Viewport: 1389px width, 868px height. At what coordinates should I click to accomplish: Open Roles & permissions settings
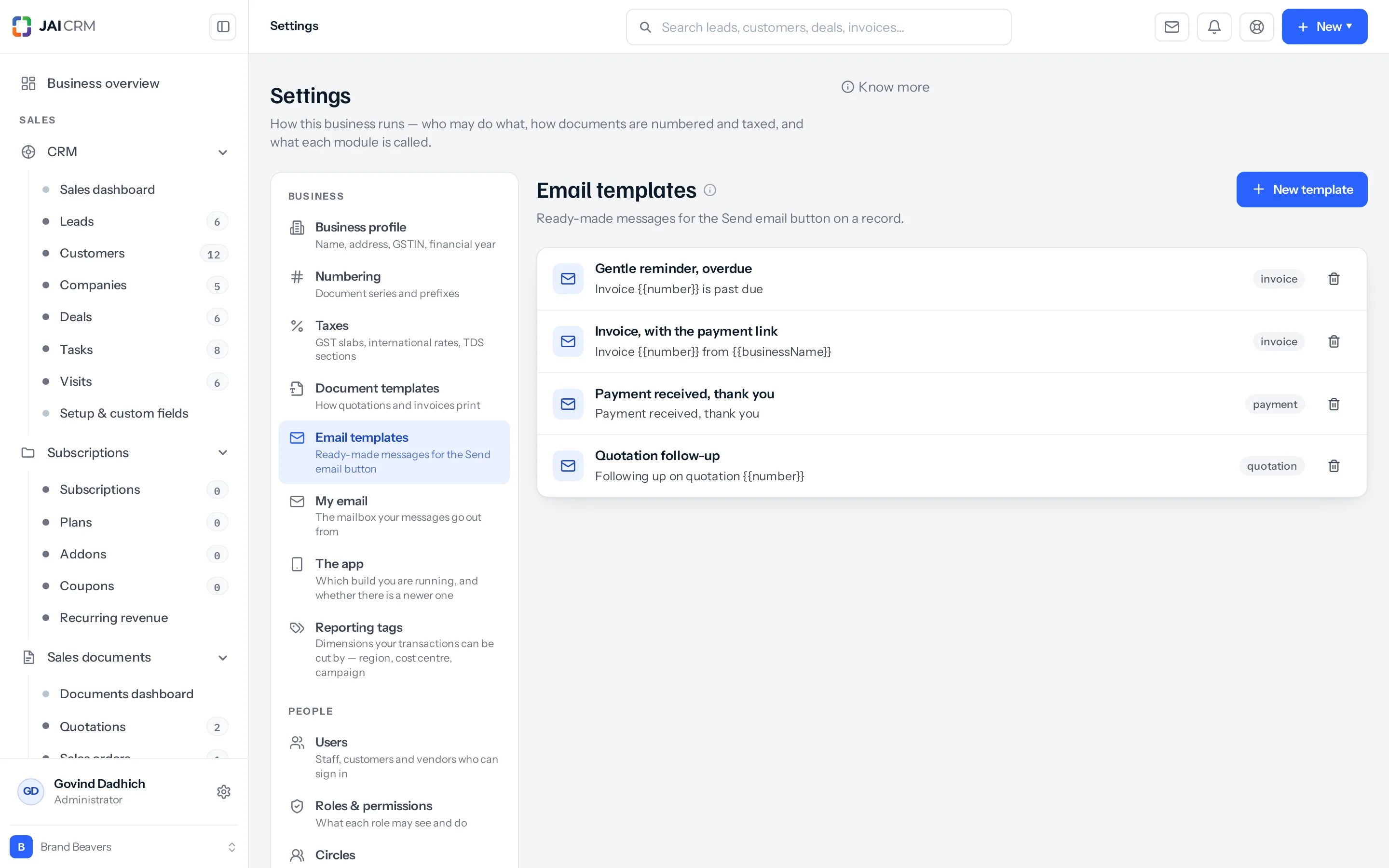(395, 814)
